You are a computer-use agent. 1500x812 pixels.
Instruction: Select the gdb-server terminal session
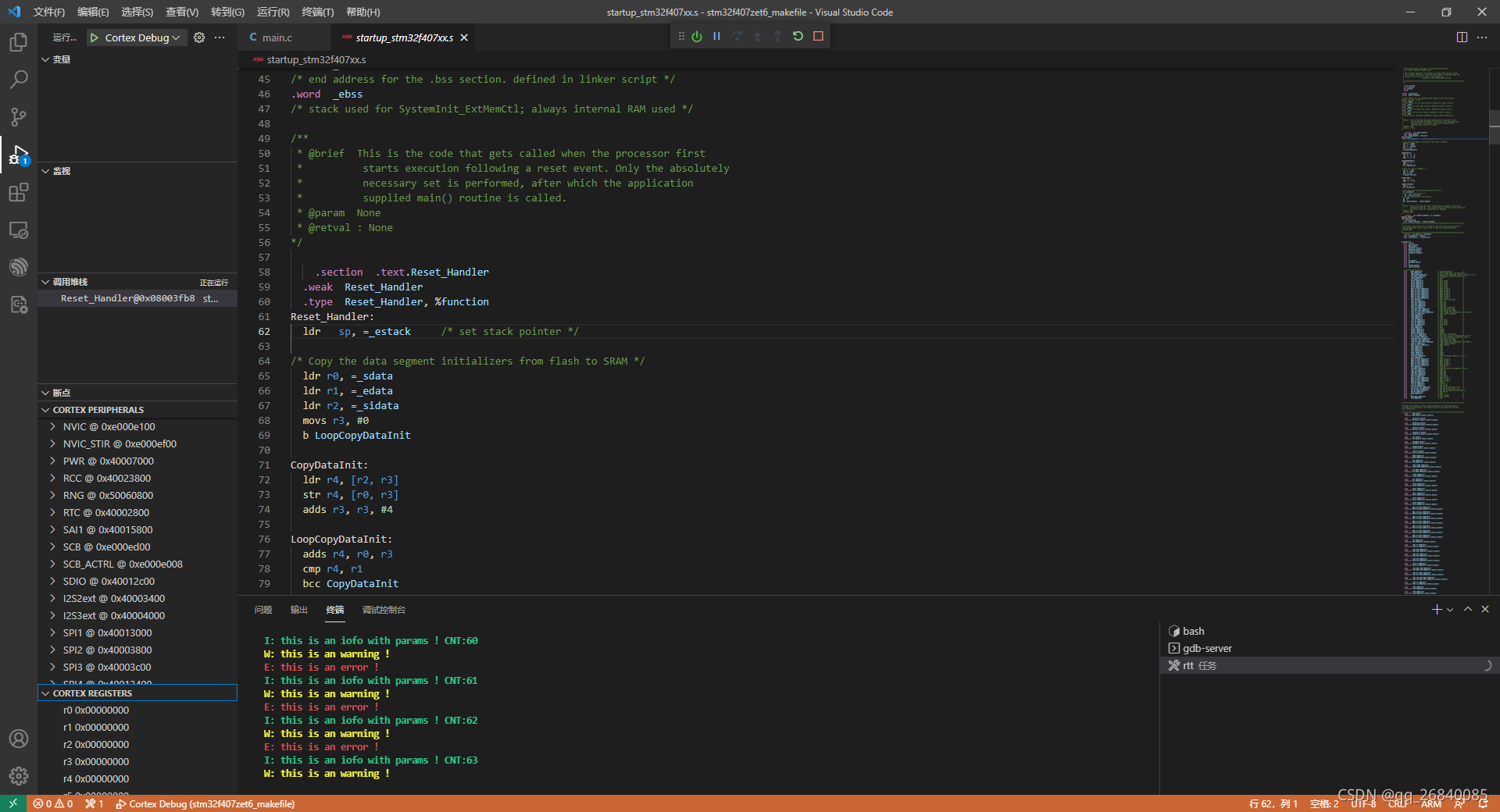(1207, 648)
